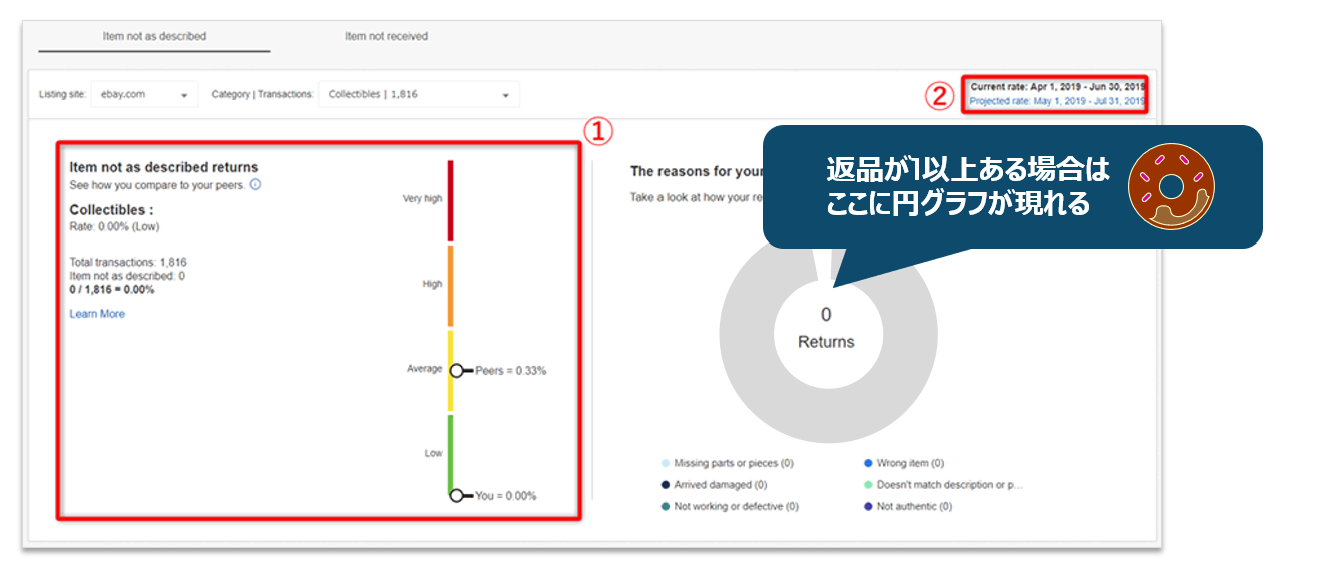Toggle the Arrived damaged (0) legend item
Screen dimensions: 1317x578
[713, 485]
